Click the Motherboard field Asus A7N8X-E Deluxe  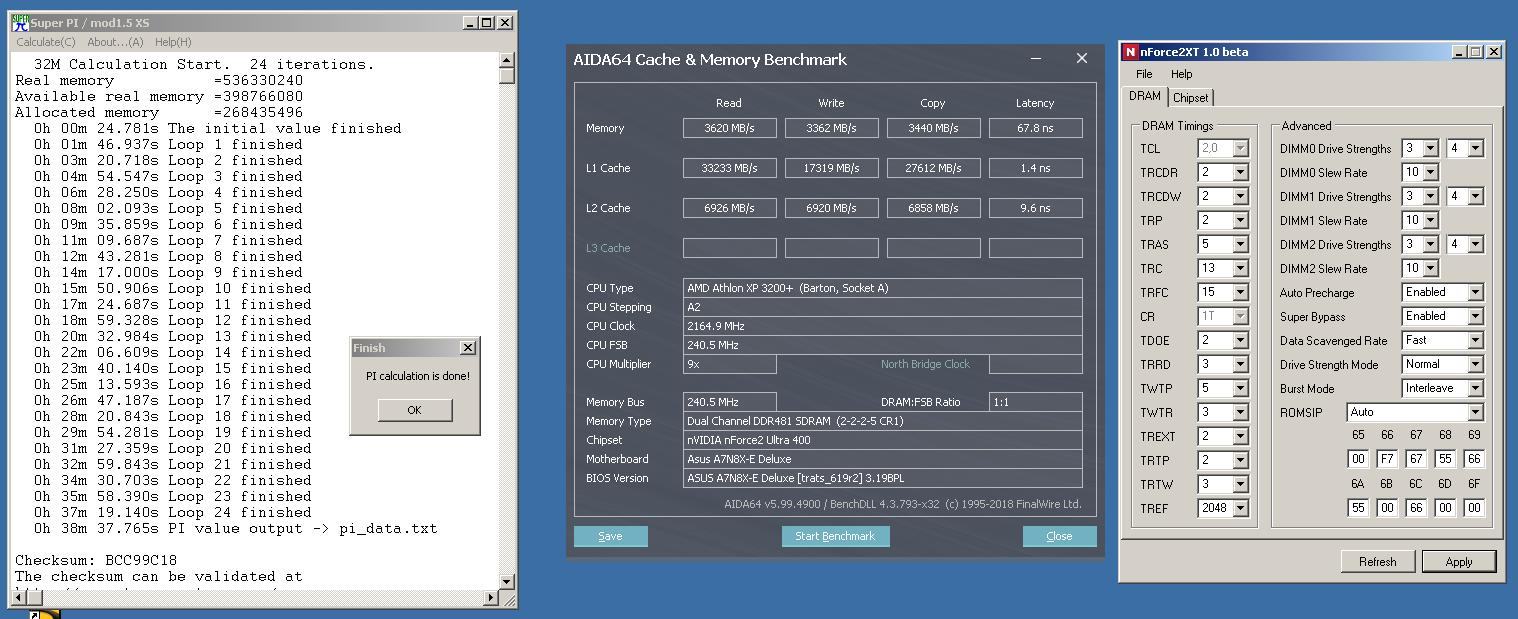(x=882, y=459)
